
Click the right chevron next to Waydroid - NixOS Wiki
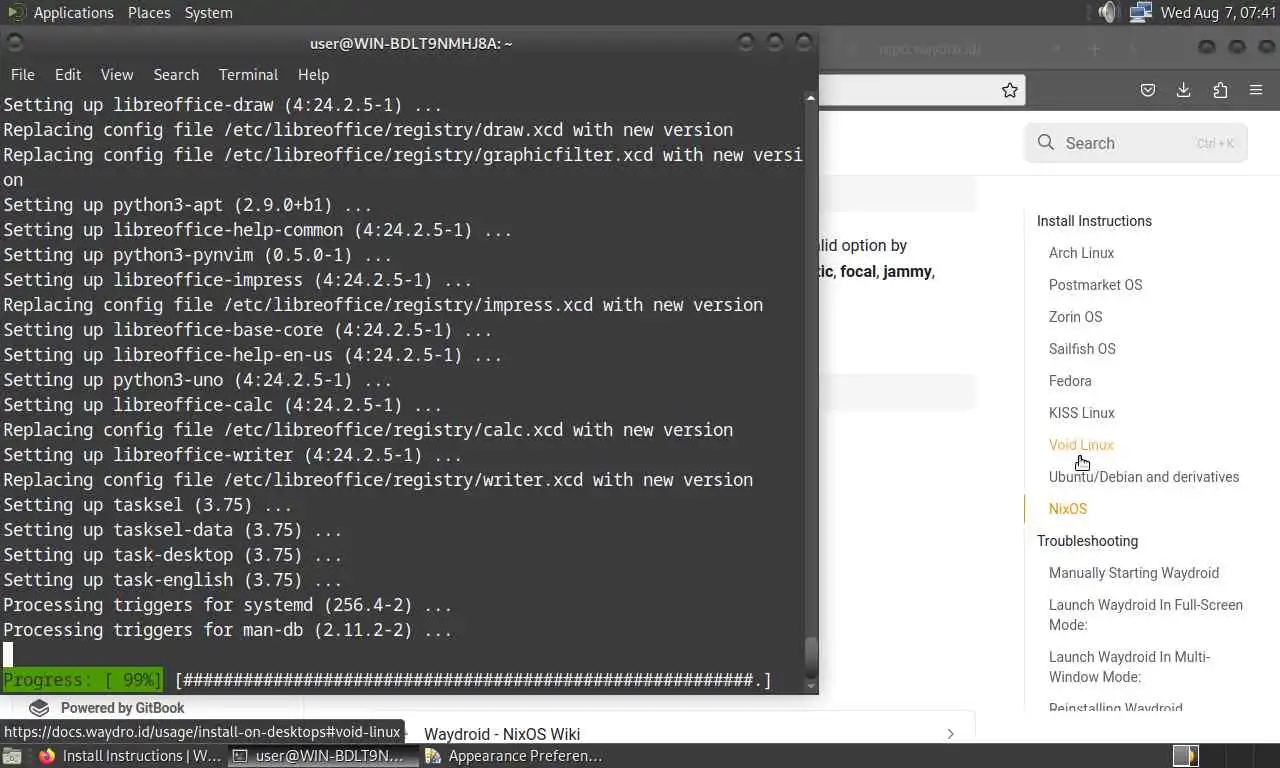click(x=950, y=734)
